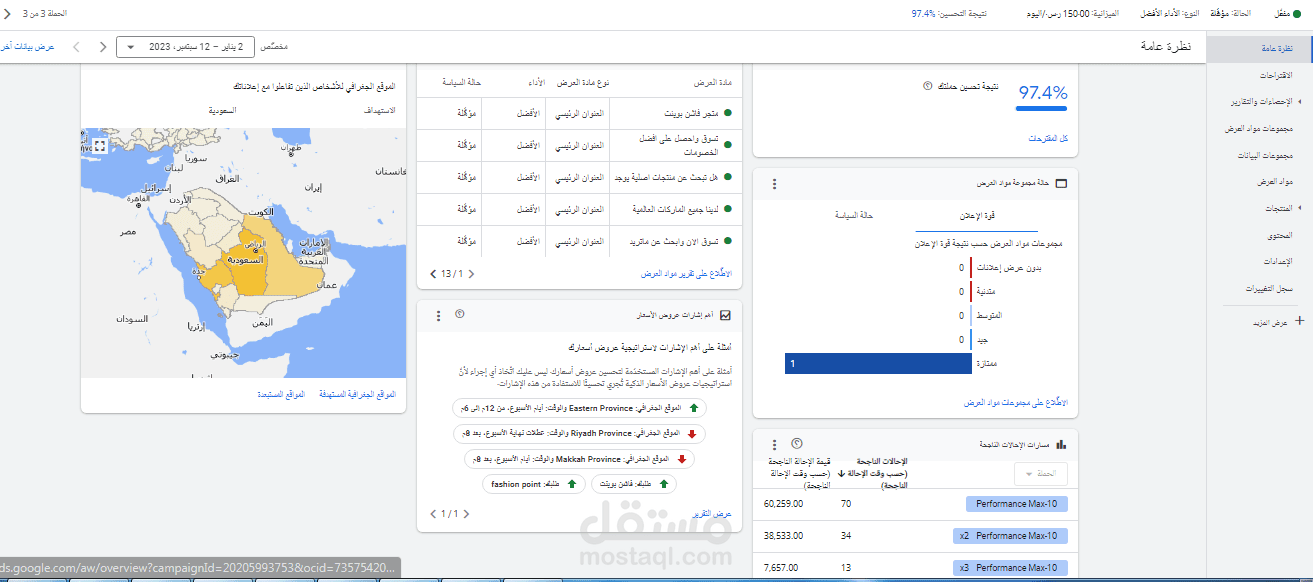Open 'مجموعات البيانات' in the sidebar
This screenshot has height=582, width=1313.
pyautogui.click(x=1266, y=156)
